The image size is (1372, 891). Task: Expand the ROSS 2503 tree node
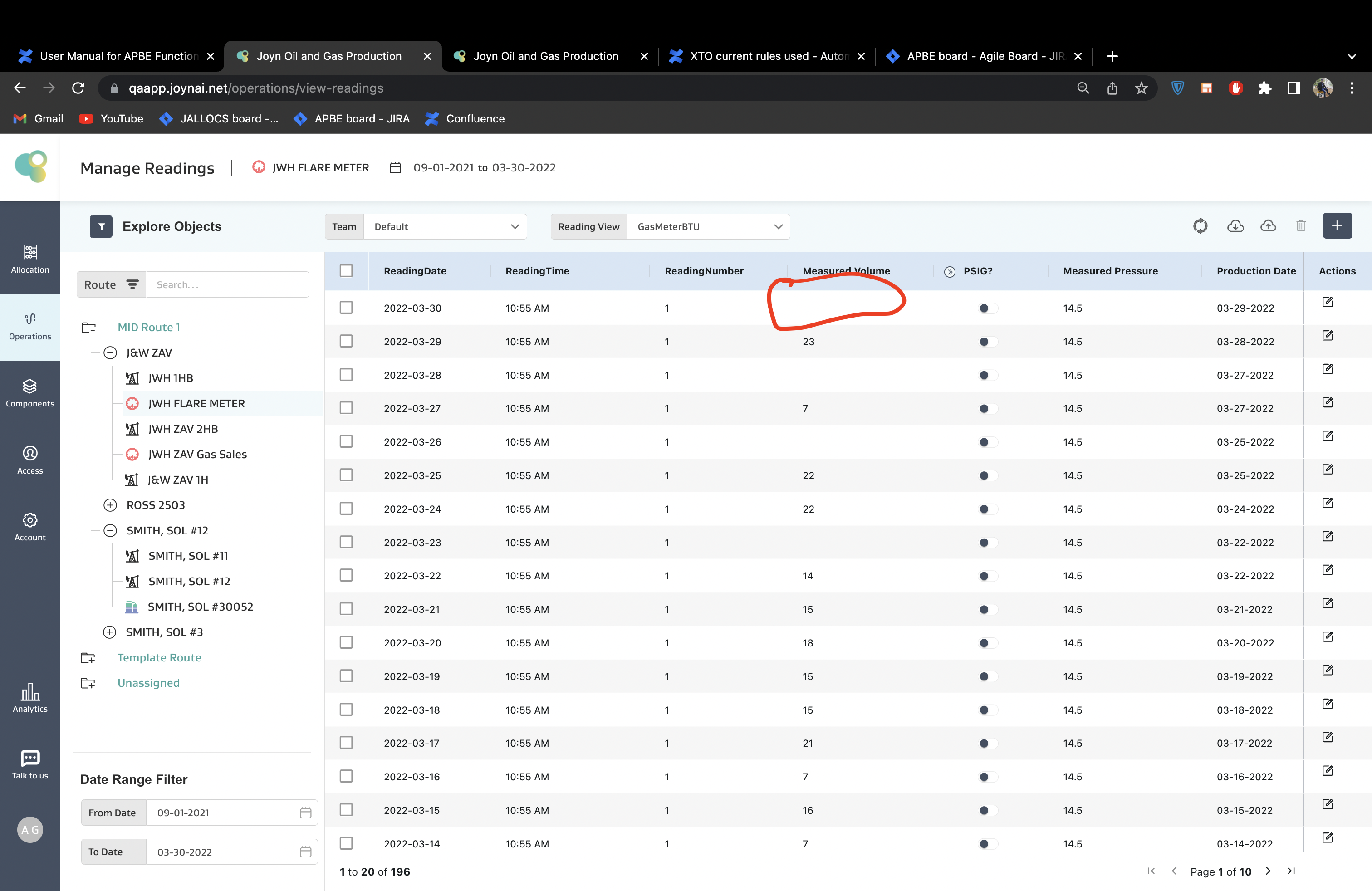pos(110,505)
